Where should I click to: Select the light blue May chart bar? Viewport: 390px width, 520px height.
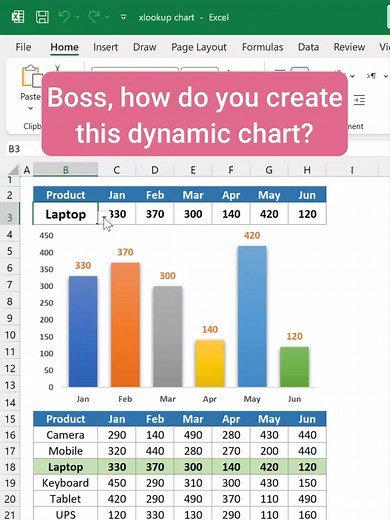(252, 316)
